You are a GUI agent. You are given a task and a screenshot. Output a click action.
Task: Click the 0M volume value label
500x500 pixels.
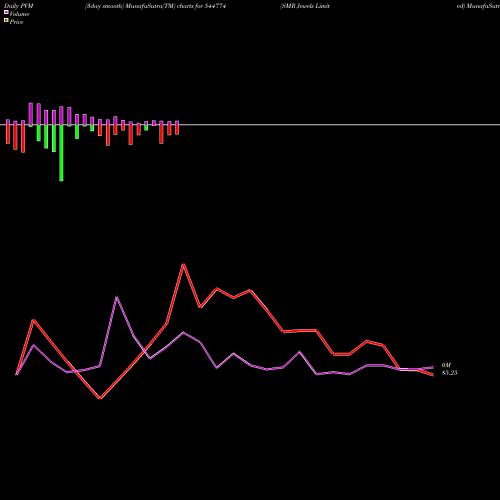point(446,365)
